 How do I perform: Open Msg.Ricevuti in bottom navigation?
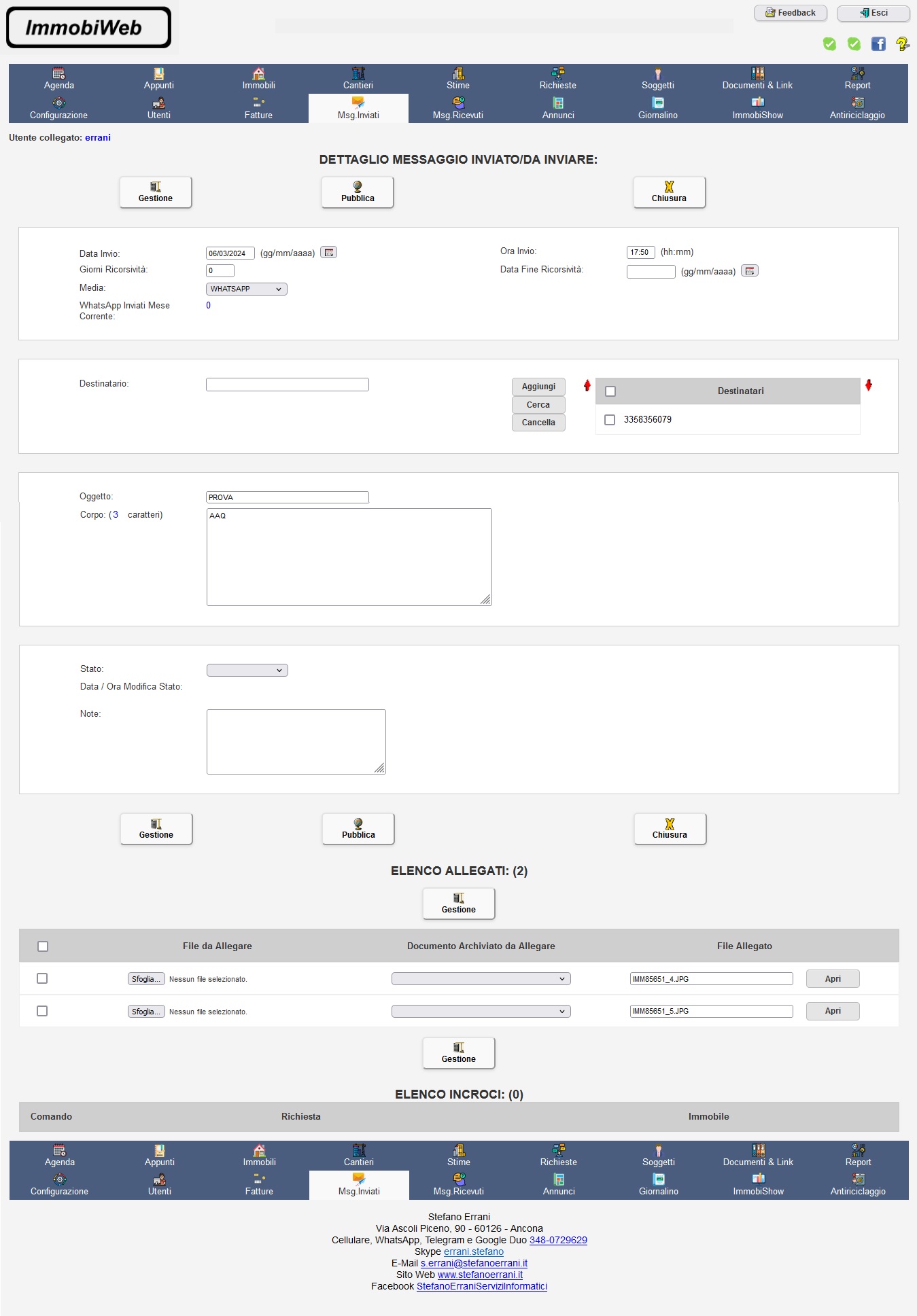point(459,1185)
